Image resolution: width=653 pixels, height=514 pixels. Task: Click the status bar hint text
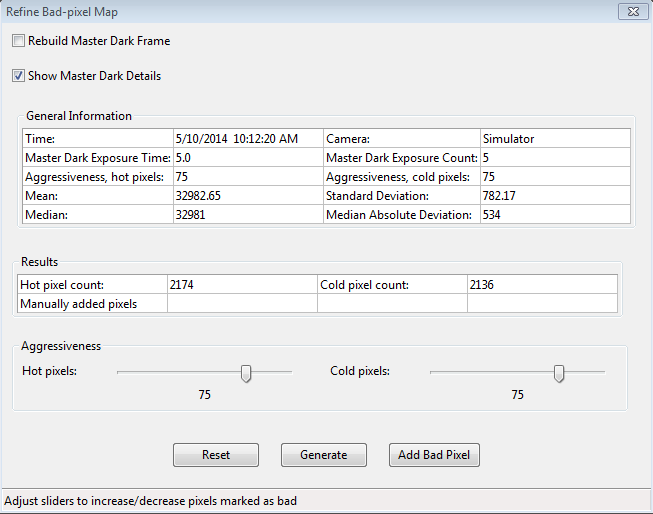click(151, 501)
